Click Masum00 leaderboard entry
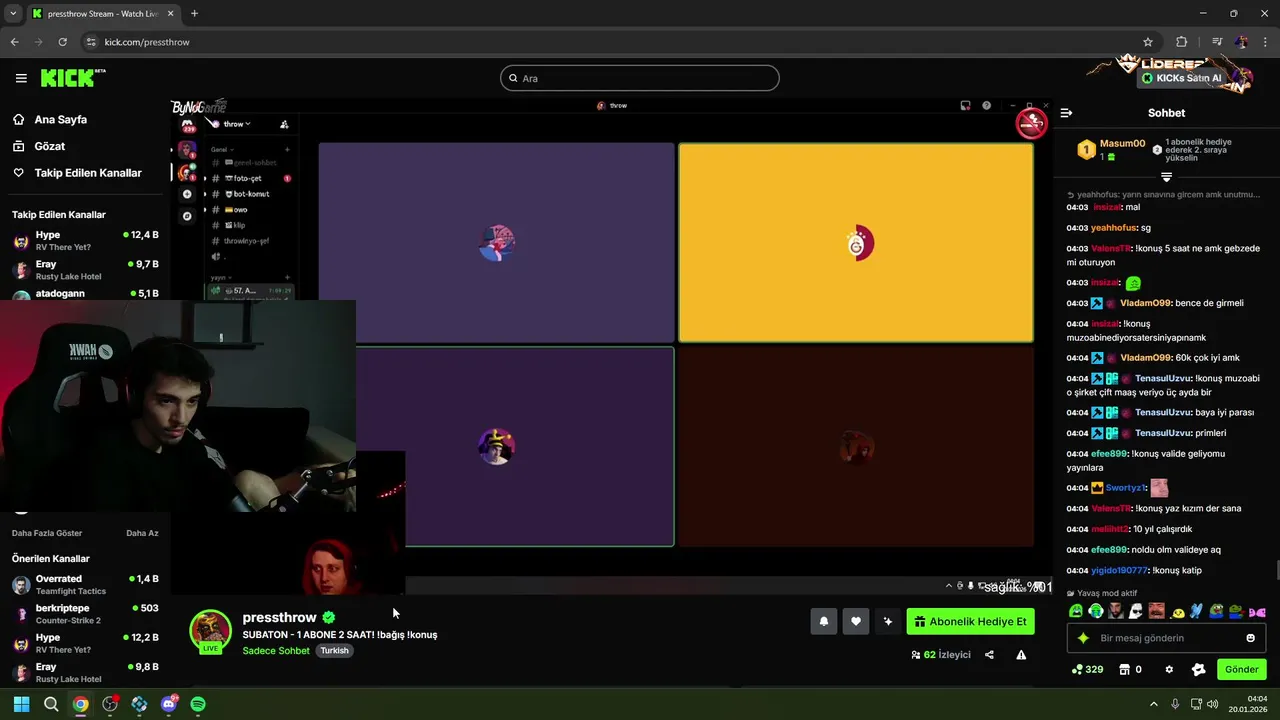The image size is (1280, 720). [x=1112, y=150]
